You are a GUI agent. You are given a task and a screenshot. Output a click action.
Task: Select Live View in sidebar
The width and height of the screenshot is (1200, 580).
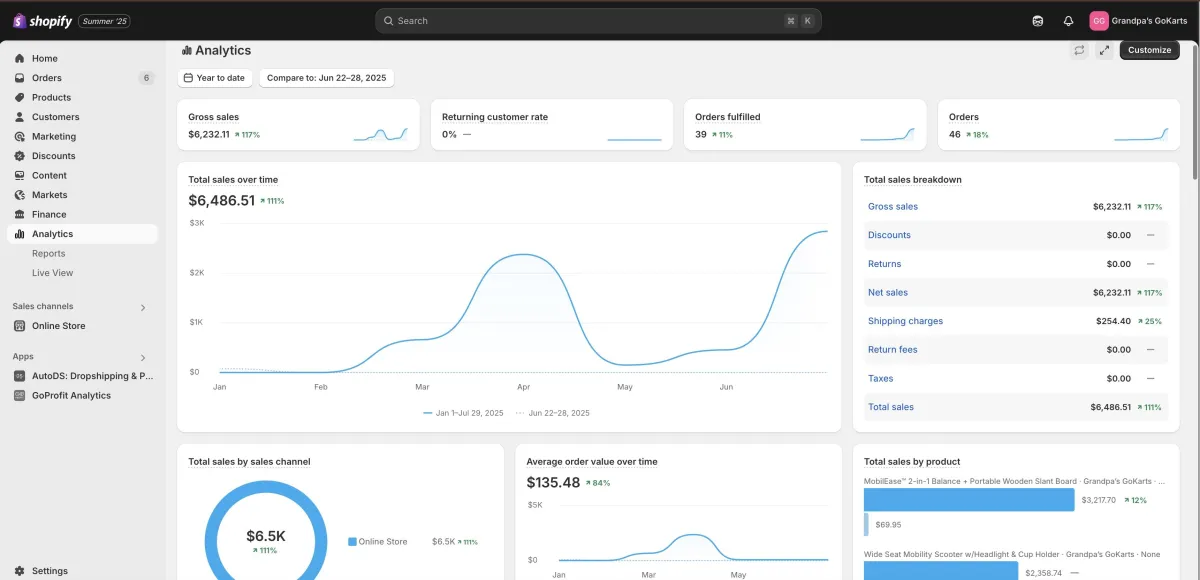52,273
